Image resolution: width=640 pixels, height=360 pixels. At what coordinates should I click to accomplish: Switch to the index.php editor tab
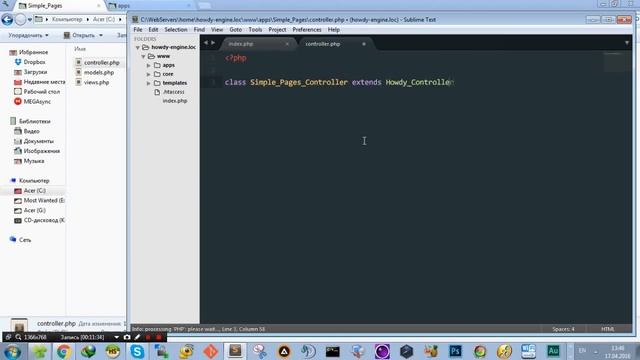(257, 44)
